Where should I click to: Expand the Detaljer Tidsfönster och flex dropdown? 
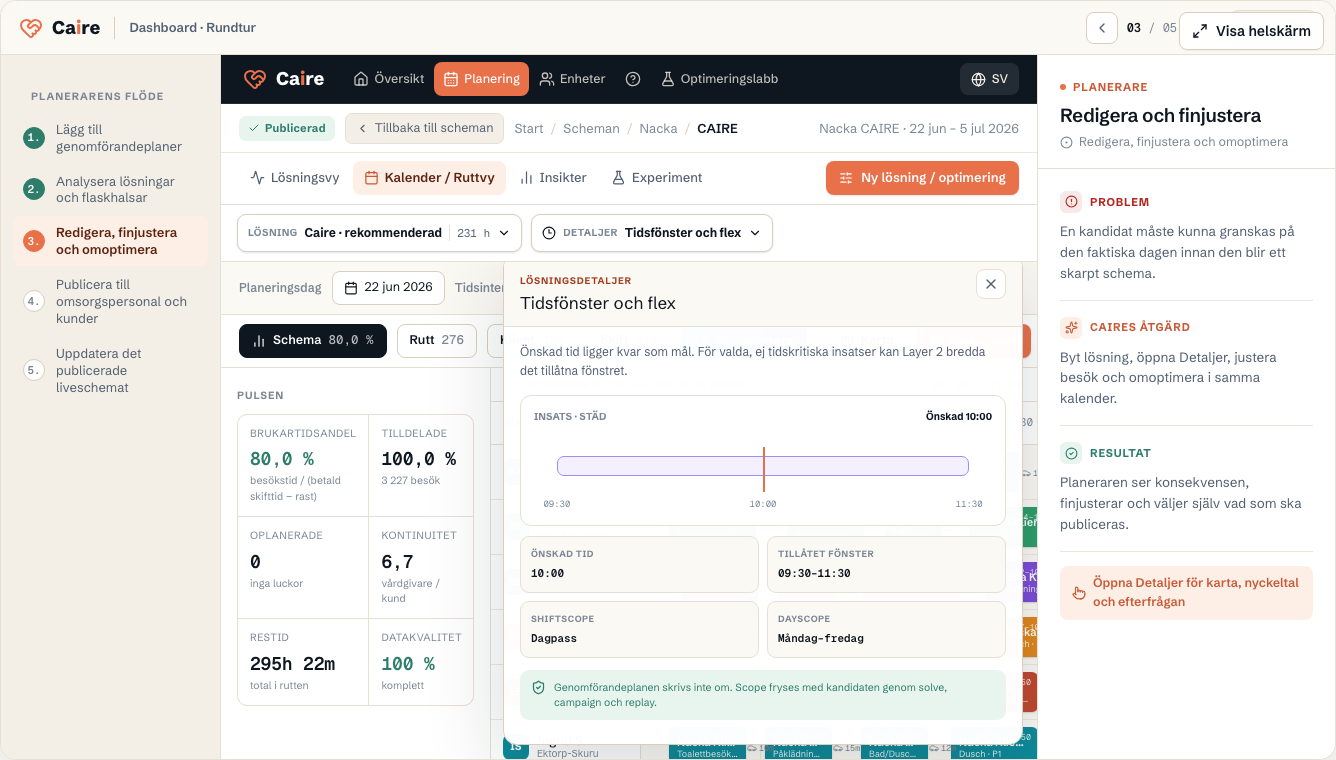click(652, 233)
